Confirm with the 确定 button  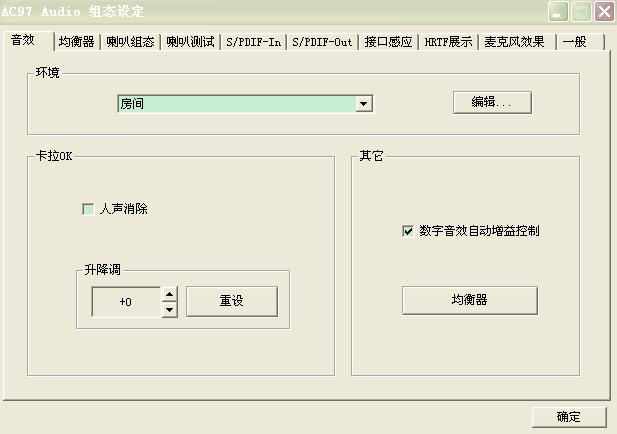569,417
